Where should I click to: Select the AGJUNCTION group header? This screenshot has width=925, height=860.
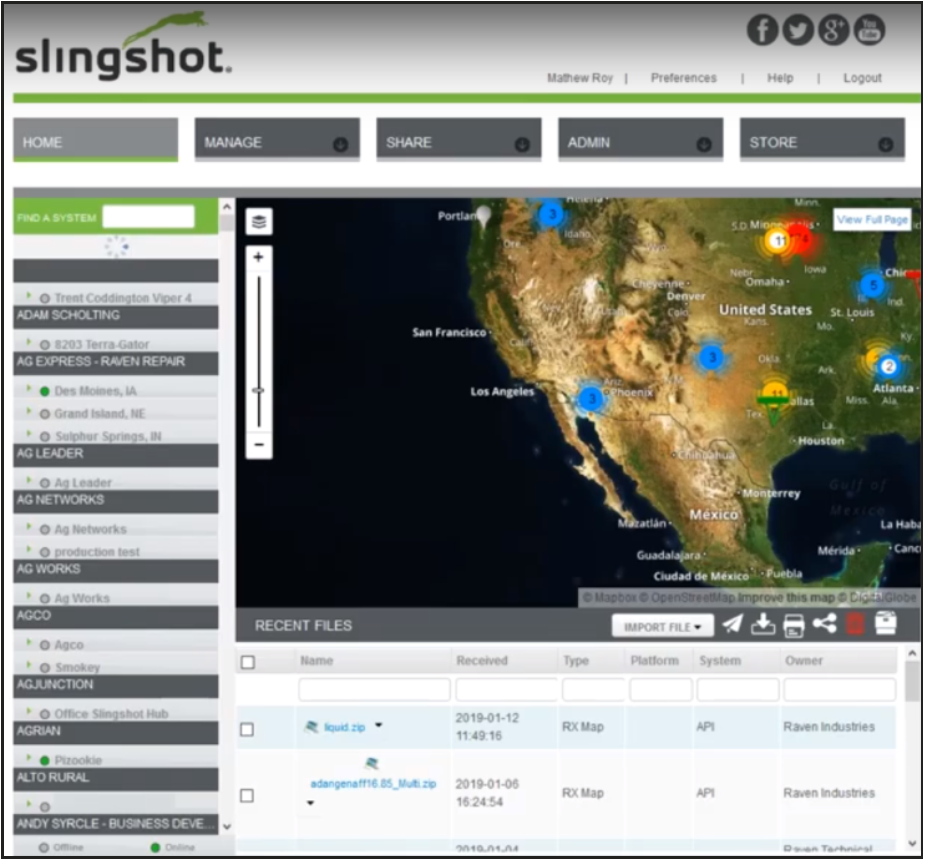[x=116, y=685]
